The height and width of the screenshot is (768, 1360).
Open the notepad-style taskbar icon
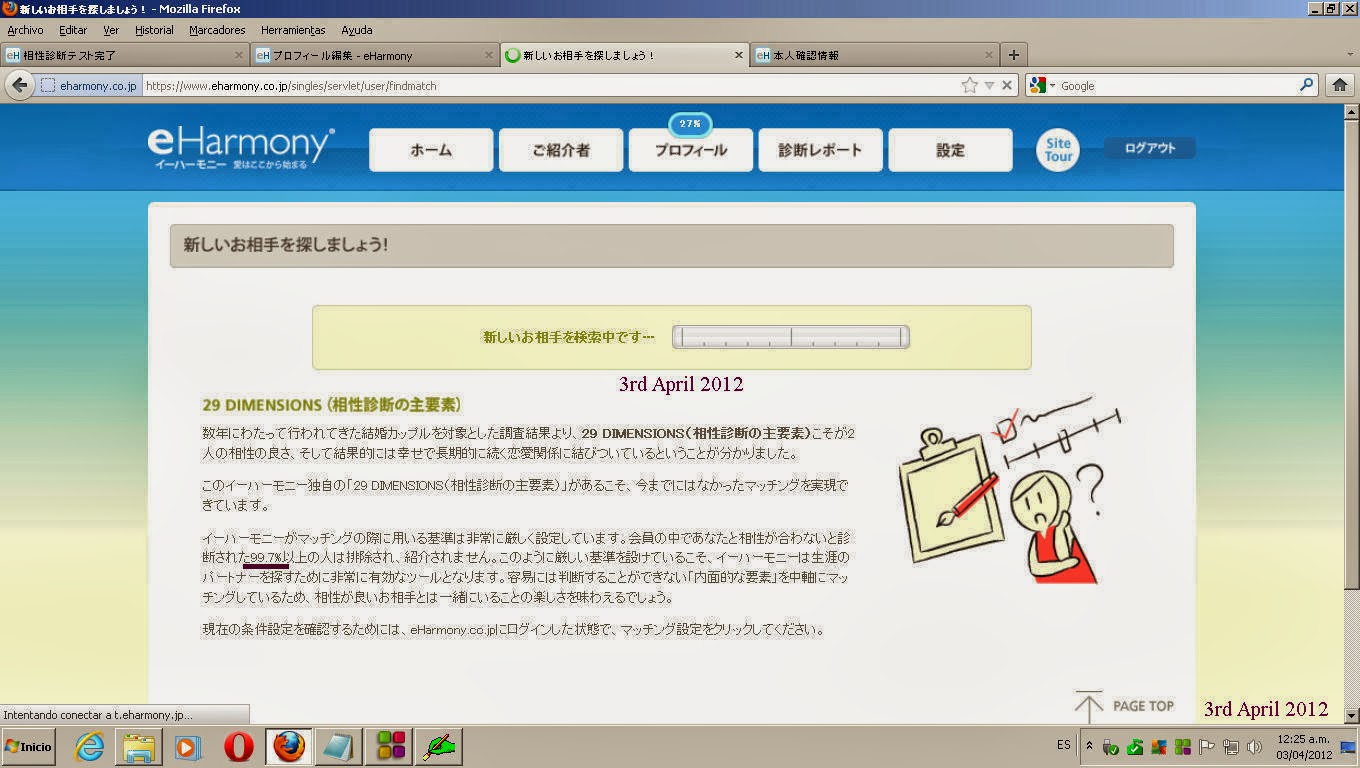338,747
